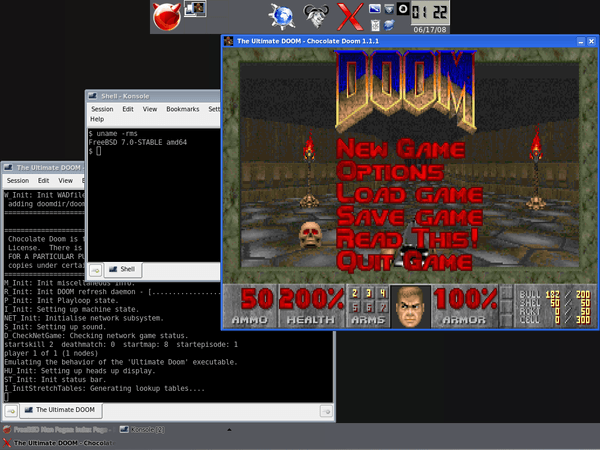The image size is (600, 450).
Task: Click the blue globe network tray icon
Action: point(389,25)
